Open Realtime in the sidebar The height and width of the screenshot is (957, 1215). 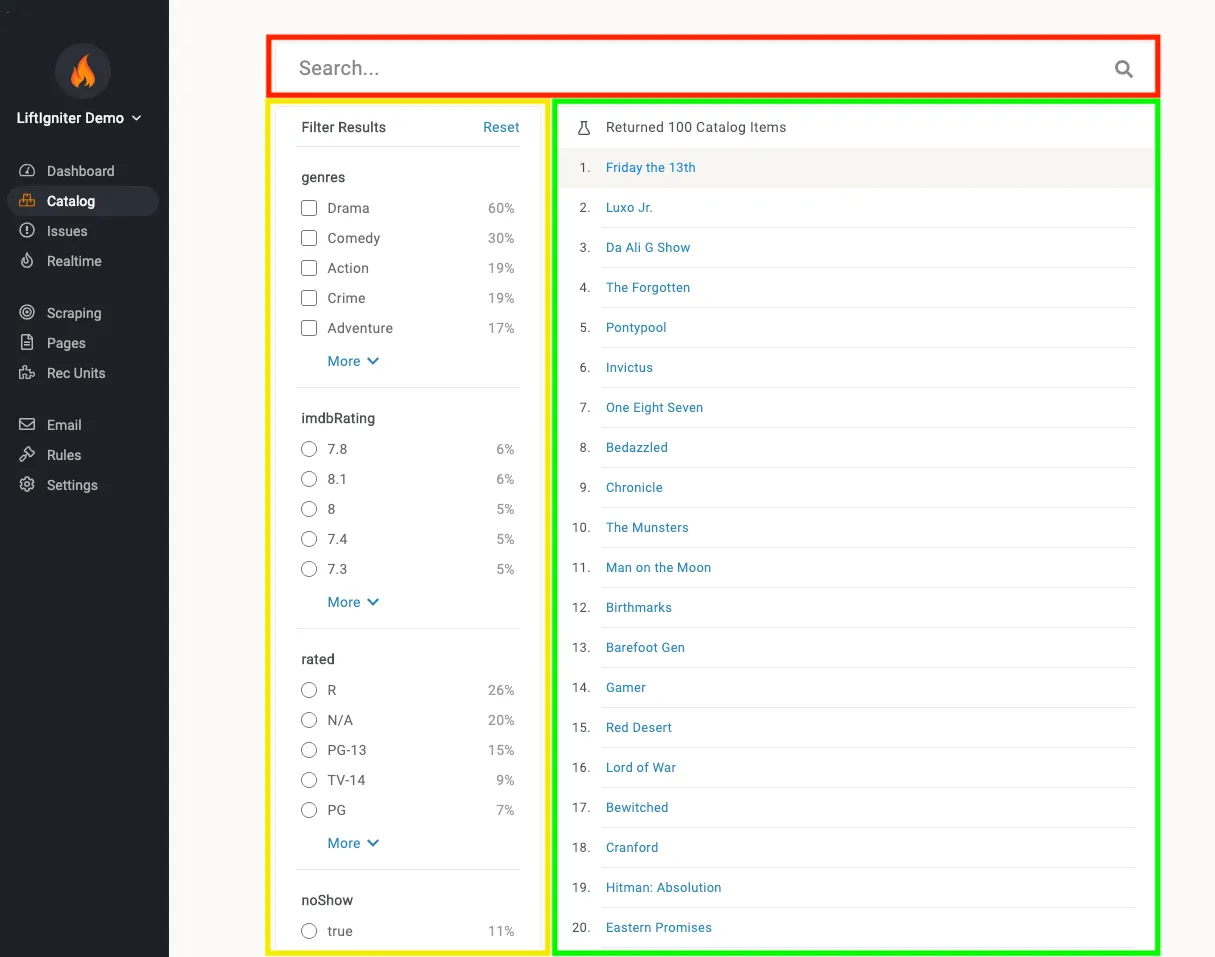click(82, 261)
